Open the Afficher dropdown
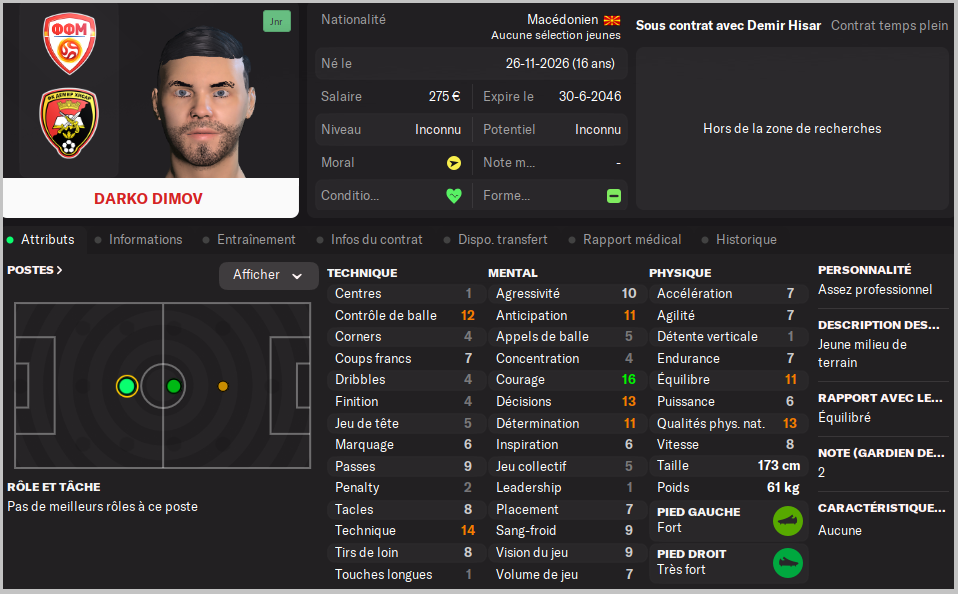958x594 pixels. click(x=268, y=275)
